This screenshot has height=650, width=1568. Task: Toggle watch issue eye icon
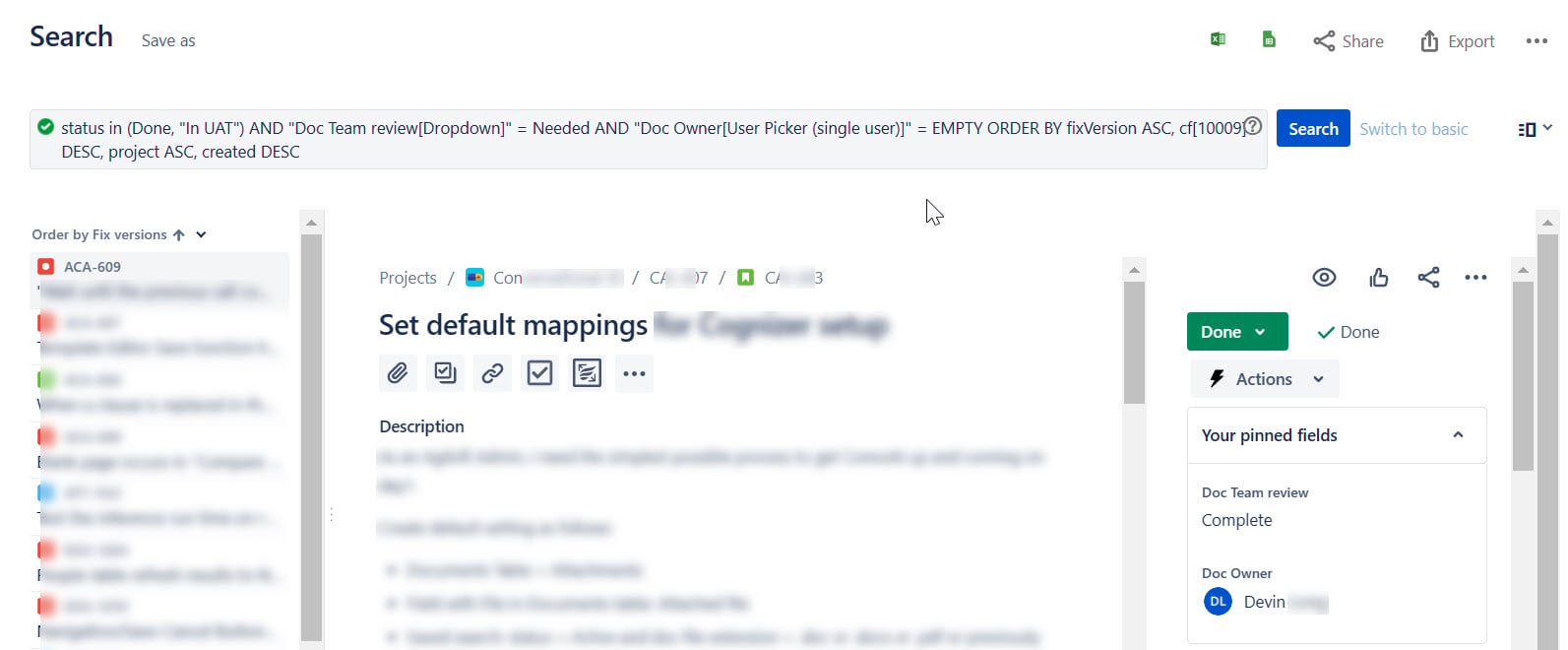[1324, 278]
